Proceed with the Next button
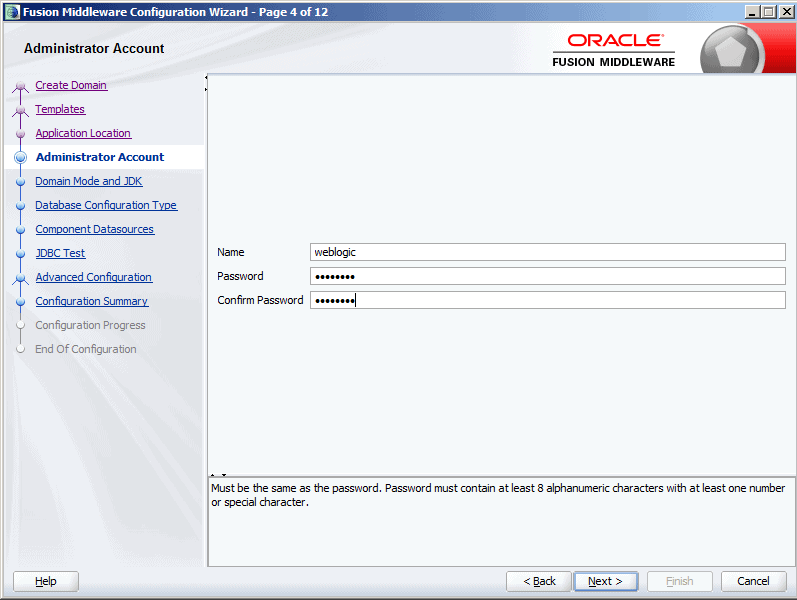 pos(605,581)
